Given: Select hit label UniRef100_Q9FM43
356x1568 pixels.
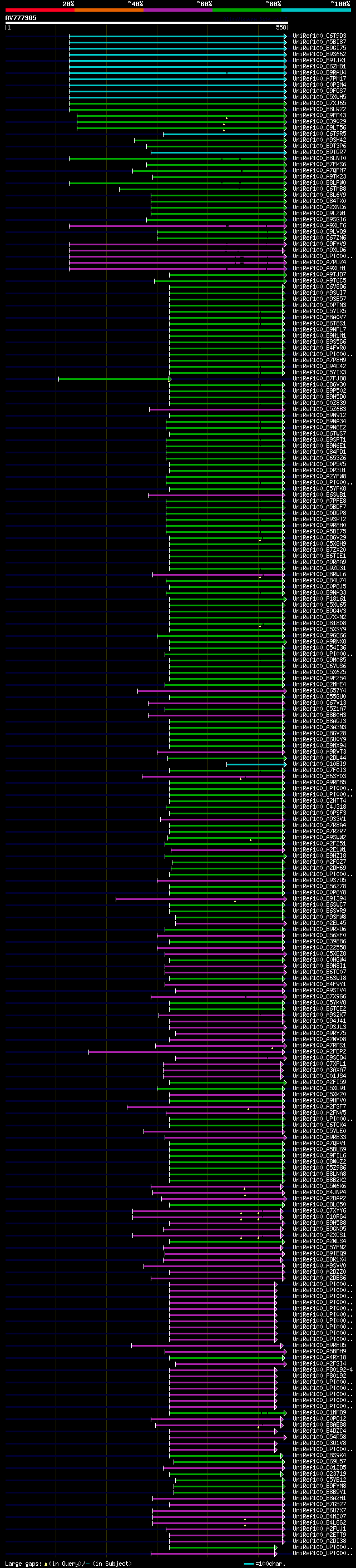Looking at the screenshot, I should click(319, 115).
